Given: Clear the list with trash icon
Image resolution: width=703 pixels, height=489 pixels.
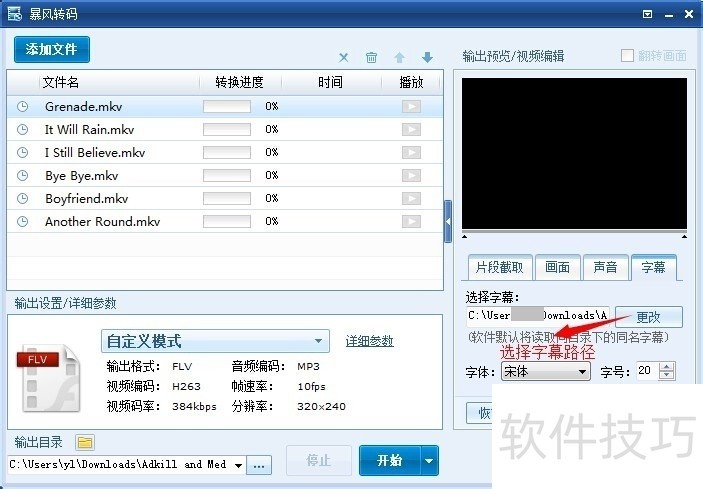Looking at the screenshot, I should [x=371, y=57].
